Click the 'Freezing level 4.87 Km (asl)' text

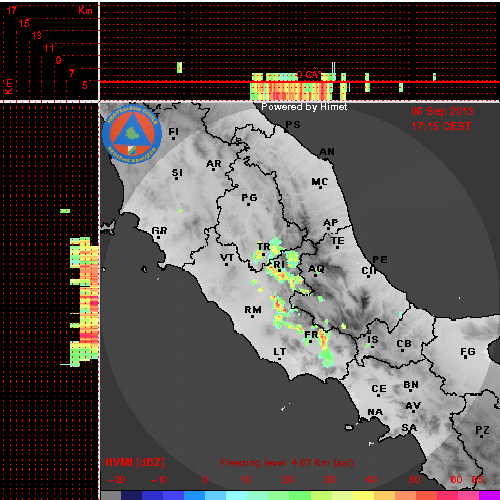pos(287,463)
